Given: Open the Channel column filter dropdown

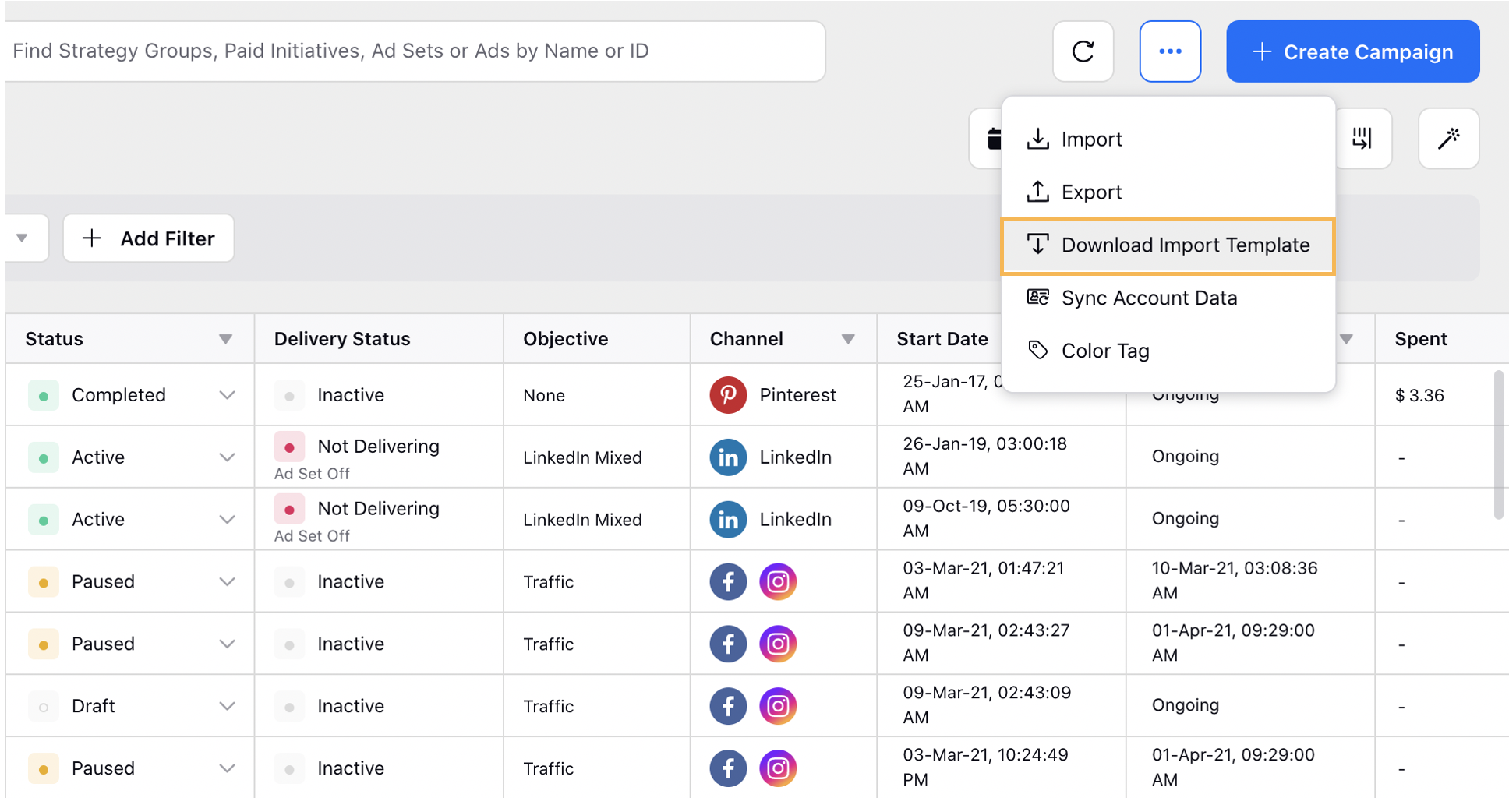Looking at the screenshot, I should click(848, 339).
